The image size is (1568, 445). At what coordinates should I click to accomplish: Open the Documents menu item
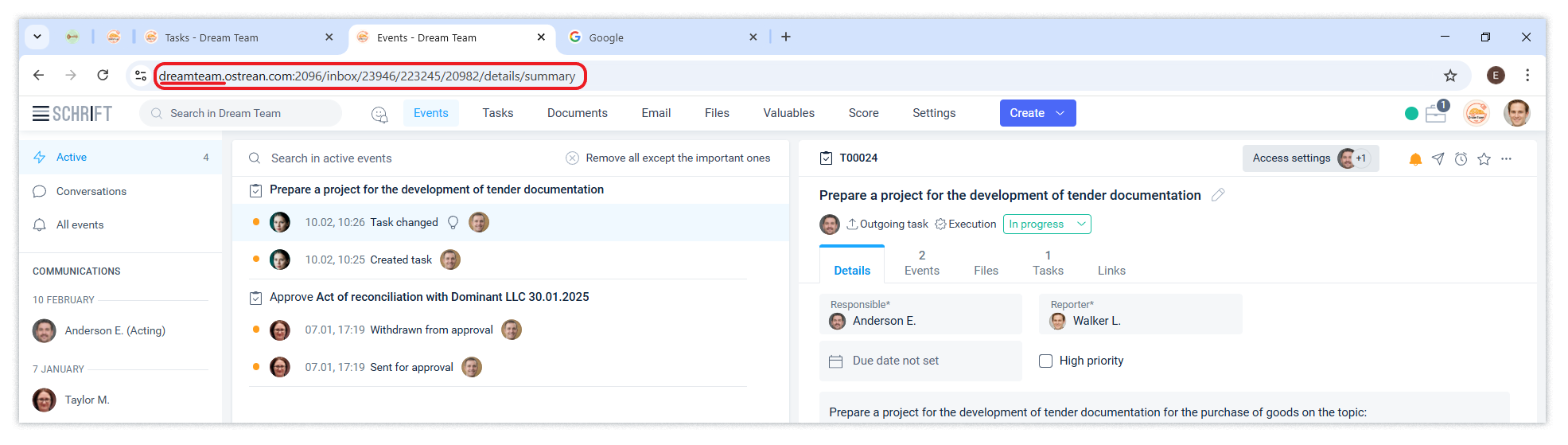point(577,113)
